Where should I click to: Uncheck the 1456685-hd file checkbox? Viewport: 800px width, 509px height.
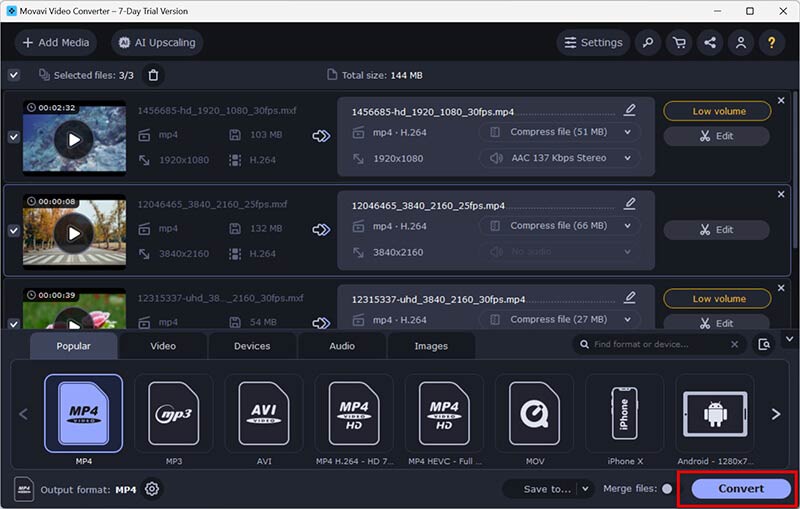[14, 137]
